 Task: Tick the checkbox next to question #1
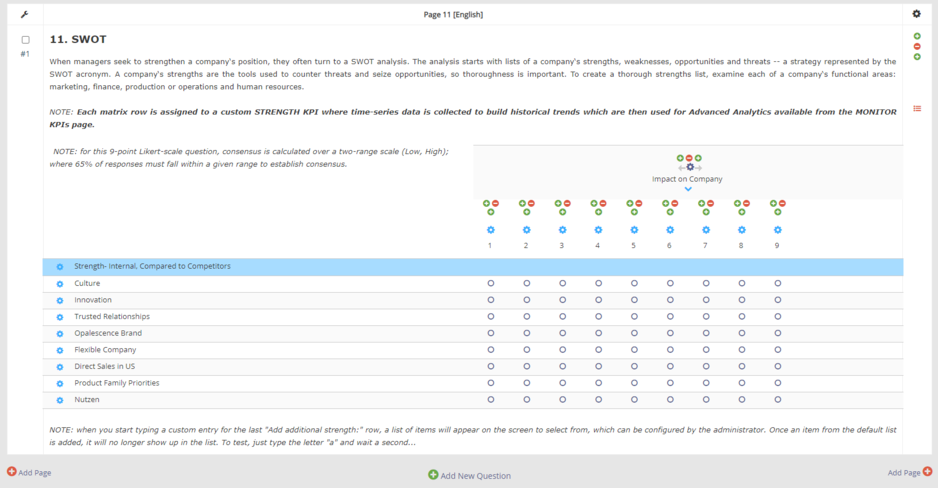pos(26,40)
